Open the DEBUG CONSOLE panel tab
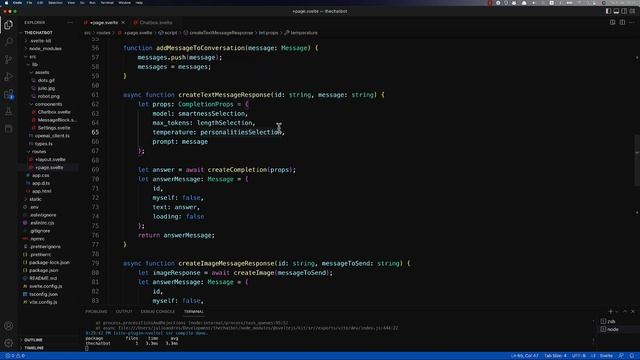This screenshot has width=640, height=360. click(x=158, y=311)
